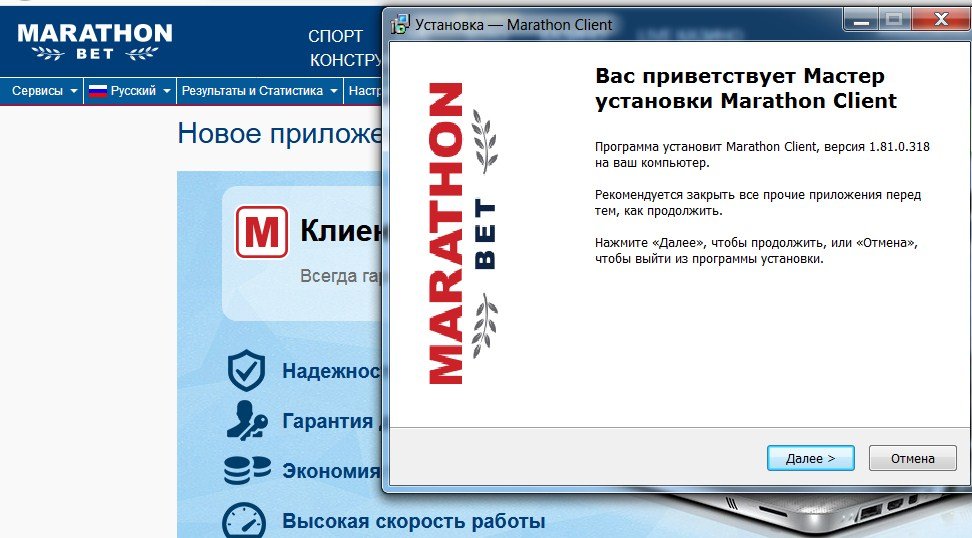972x538 pixels.
Task: Click the Marathon Bet logo on website
Action: [95, 42]
